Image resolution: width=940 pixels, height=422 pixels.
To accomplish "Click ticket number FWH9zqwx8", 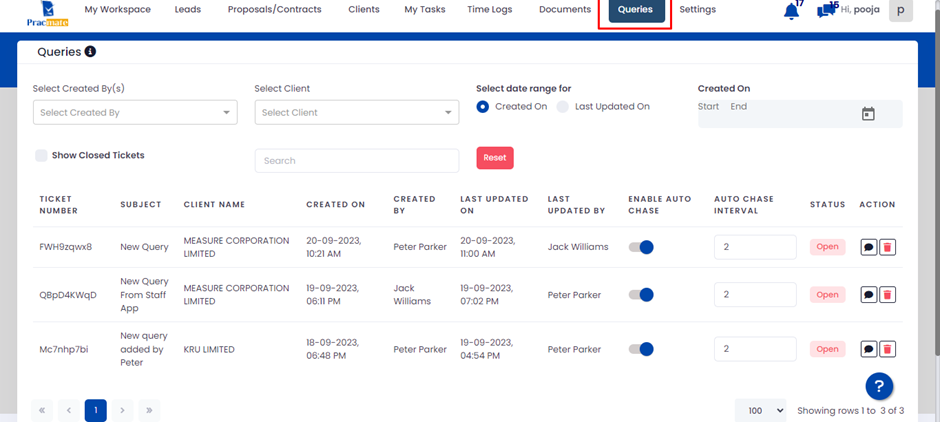I will coord(66,247).
